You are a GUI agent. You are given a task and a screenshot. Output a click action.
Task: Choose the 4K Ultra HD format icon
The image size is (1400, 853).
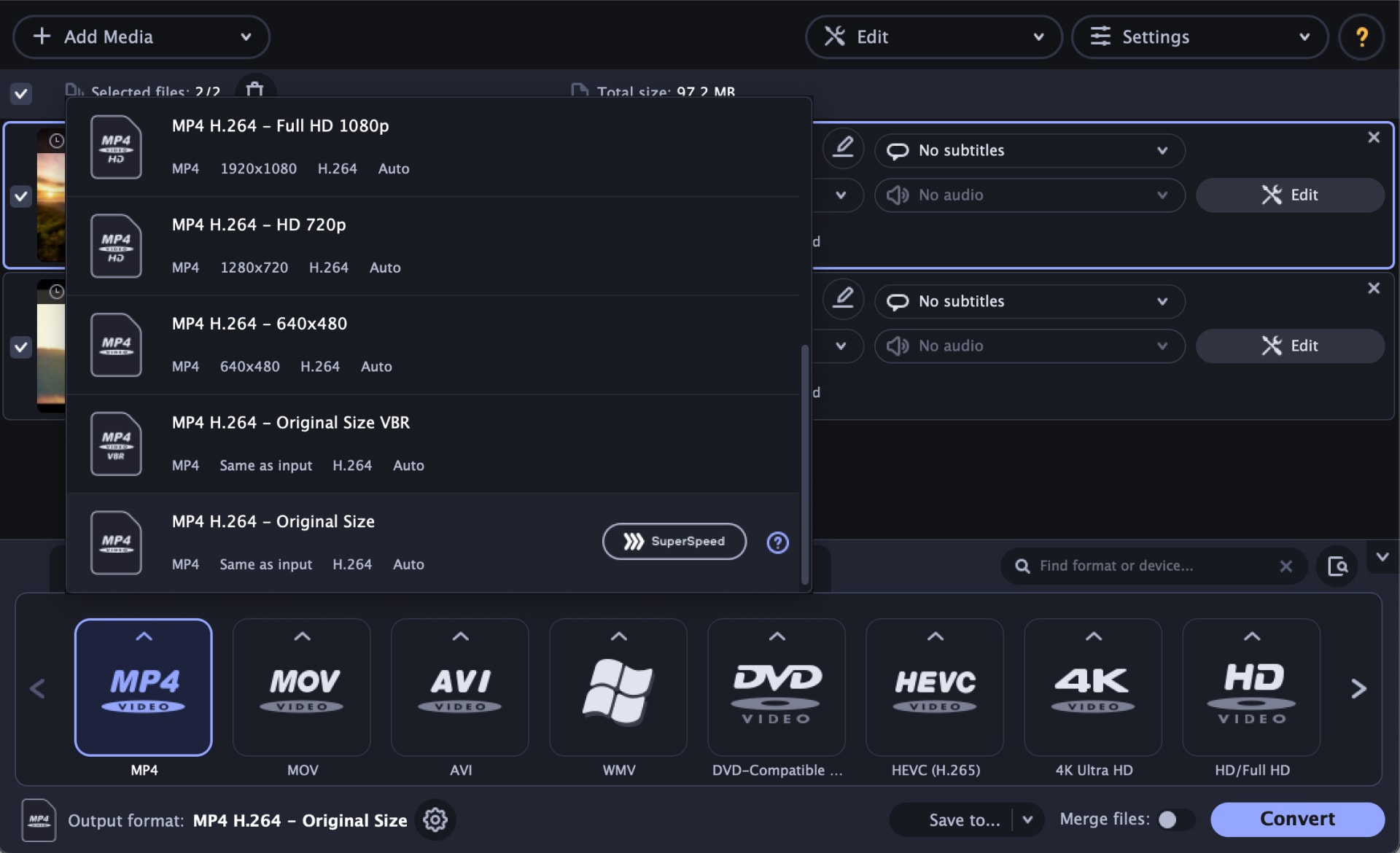point(1092,686)
